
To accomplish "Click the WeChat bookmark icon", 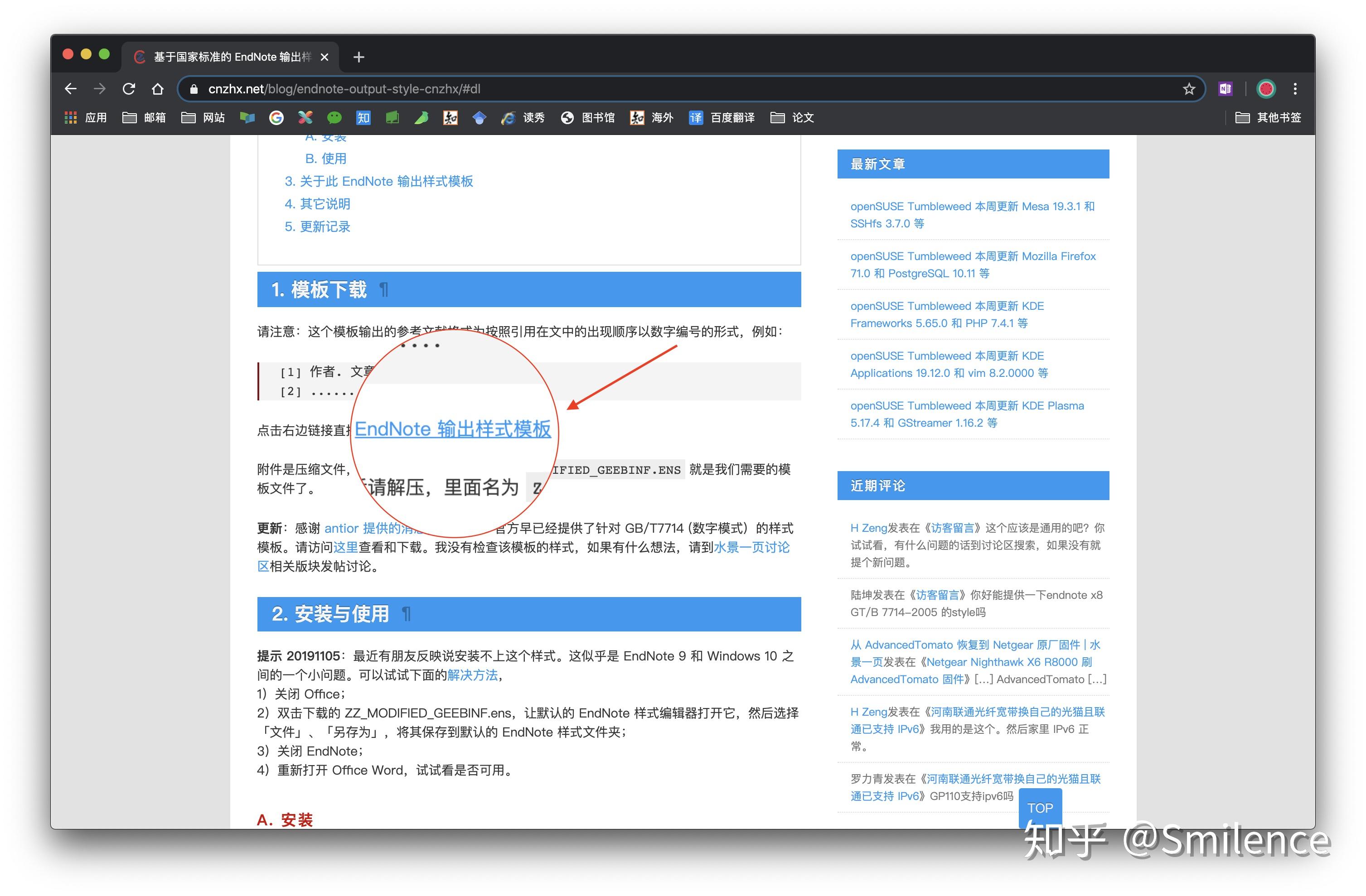I will coord(334,118).
